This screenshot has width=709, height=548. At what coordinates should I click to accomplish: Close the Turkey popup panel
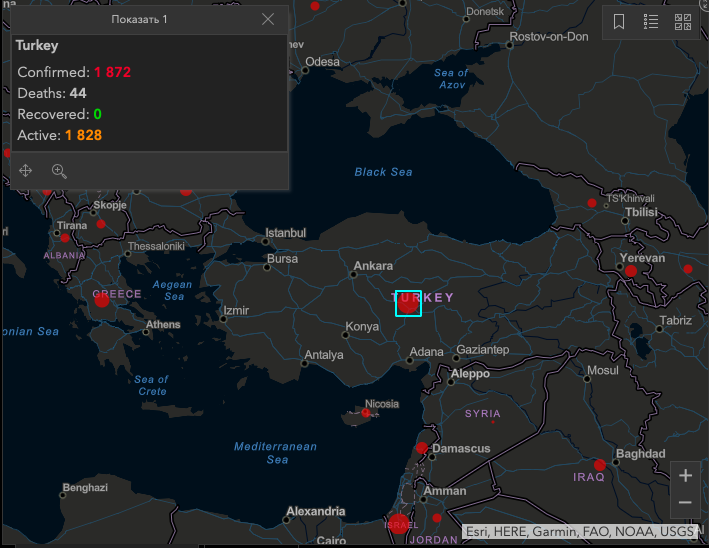pos(268,19)
